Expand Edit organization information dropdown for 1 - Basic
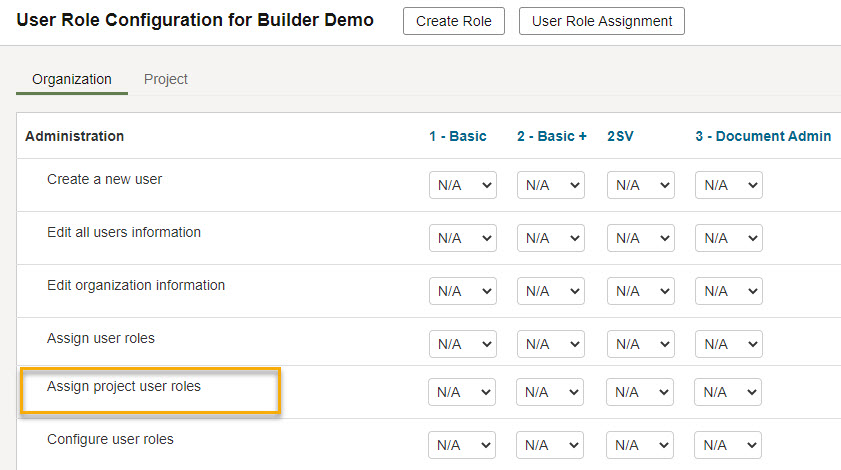Image resolution: width=841 pixels, height=470 pixels. [462, 291]
